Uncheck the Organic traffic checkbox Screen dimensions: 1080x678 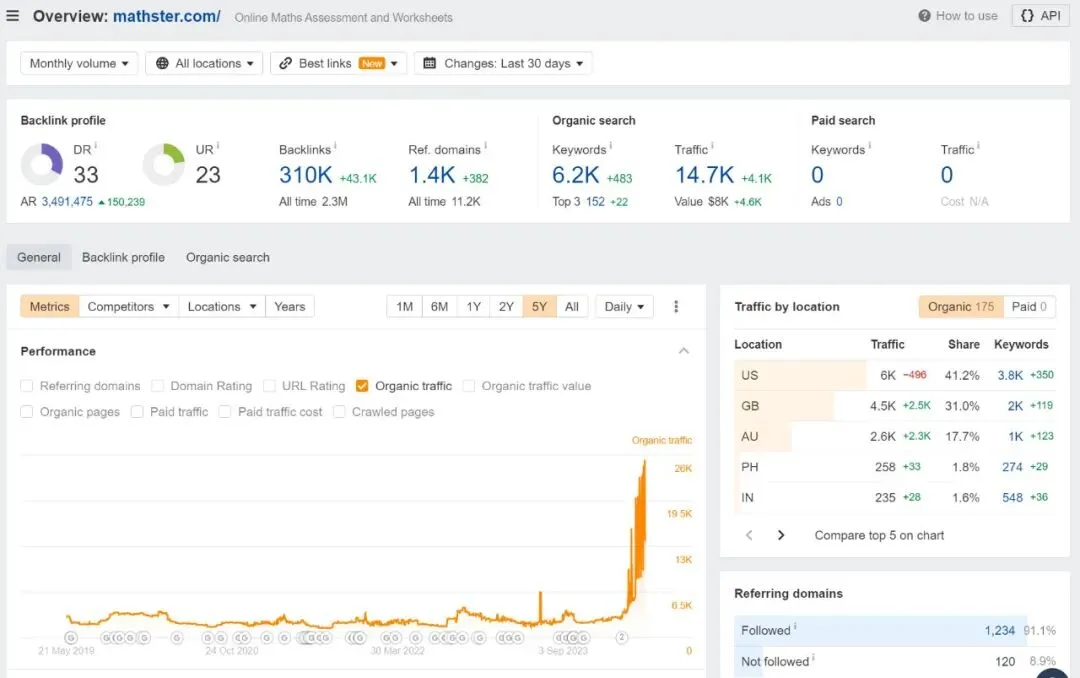(x=362, y=386)
